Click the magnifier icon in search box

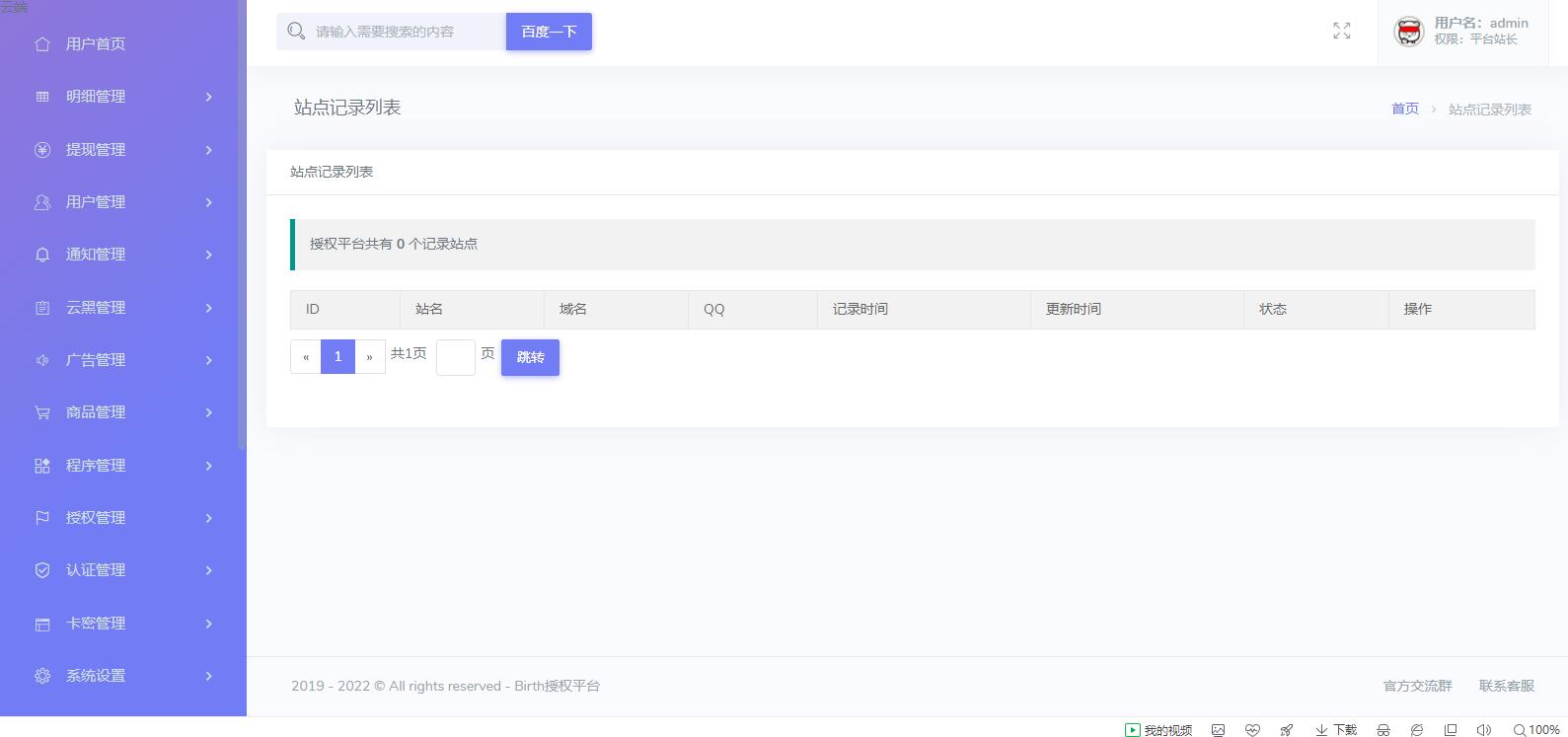click(x=296, y=32)
